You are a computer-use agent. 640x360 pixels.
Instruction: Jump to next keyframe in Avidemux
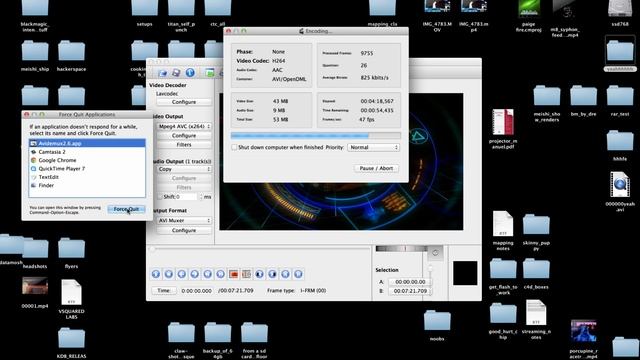point(220,274)
